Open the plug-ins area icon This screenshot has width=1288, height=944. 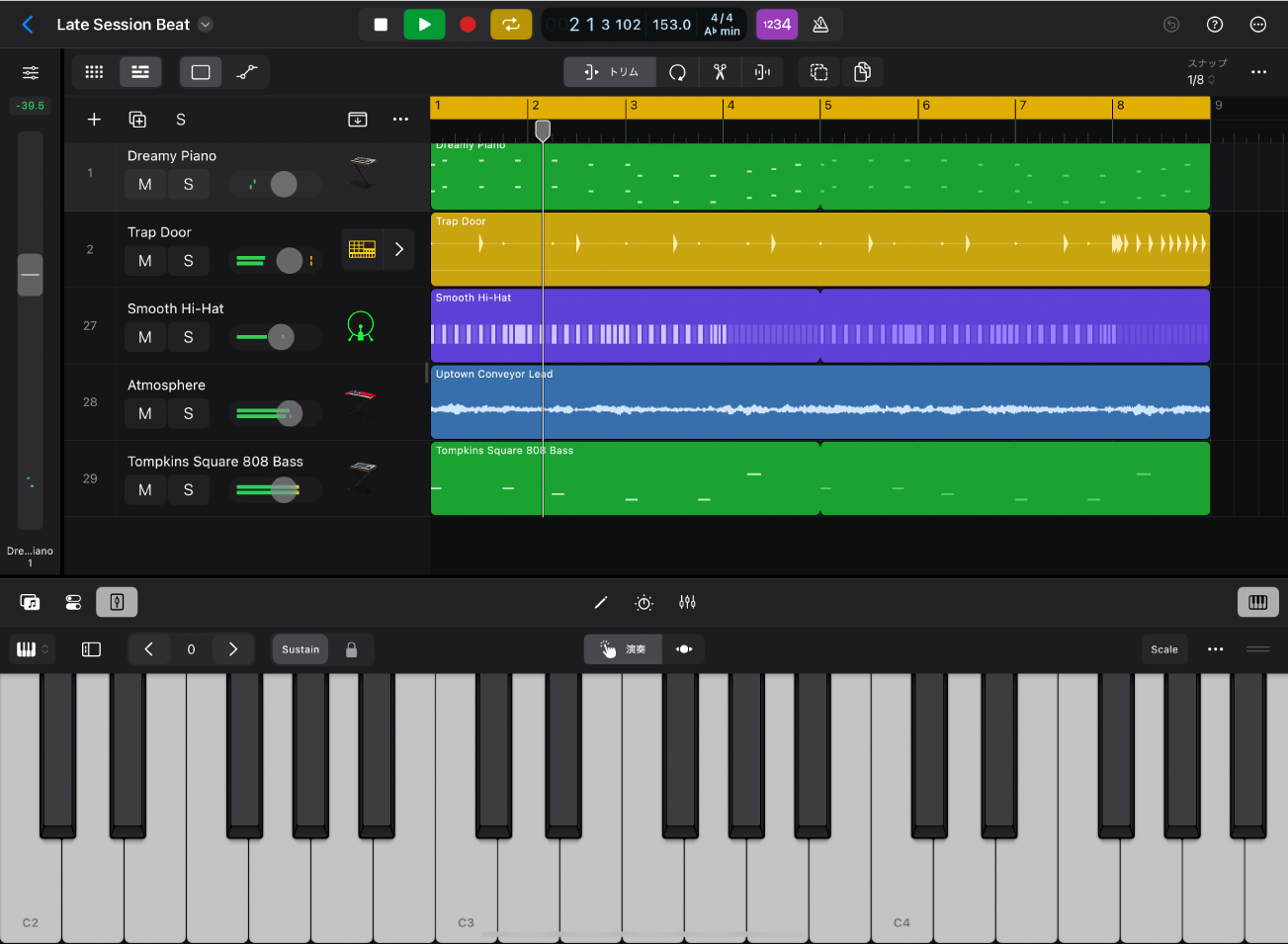pos(73,602)
